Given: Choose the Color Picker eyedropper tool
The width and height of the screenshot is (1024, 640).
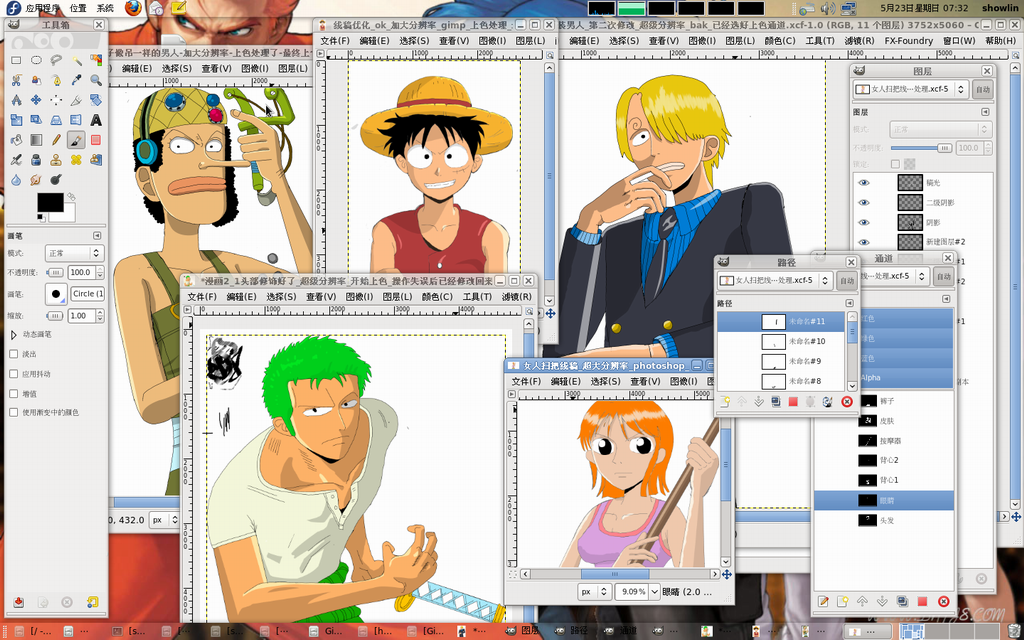Looking at the screenshot, I should (x=76, y=80).
